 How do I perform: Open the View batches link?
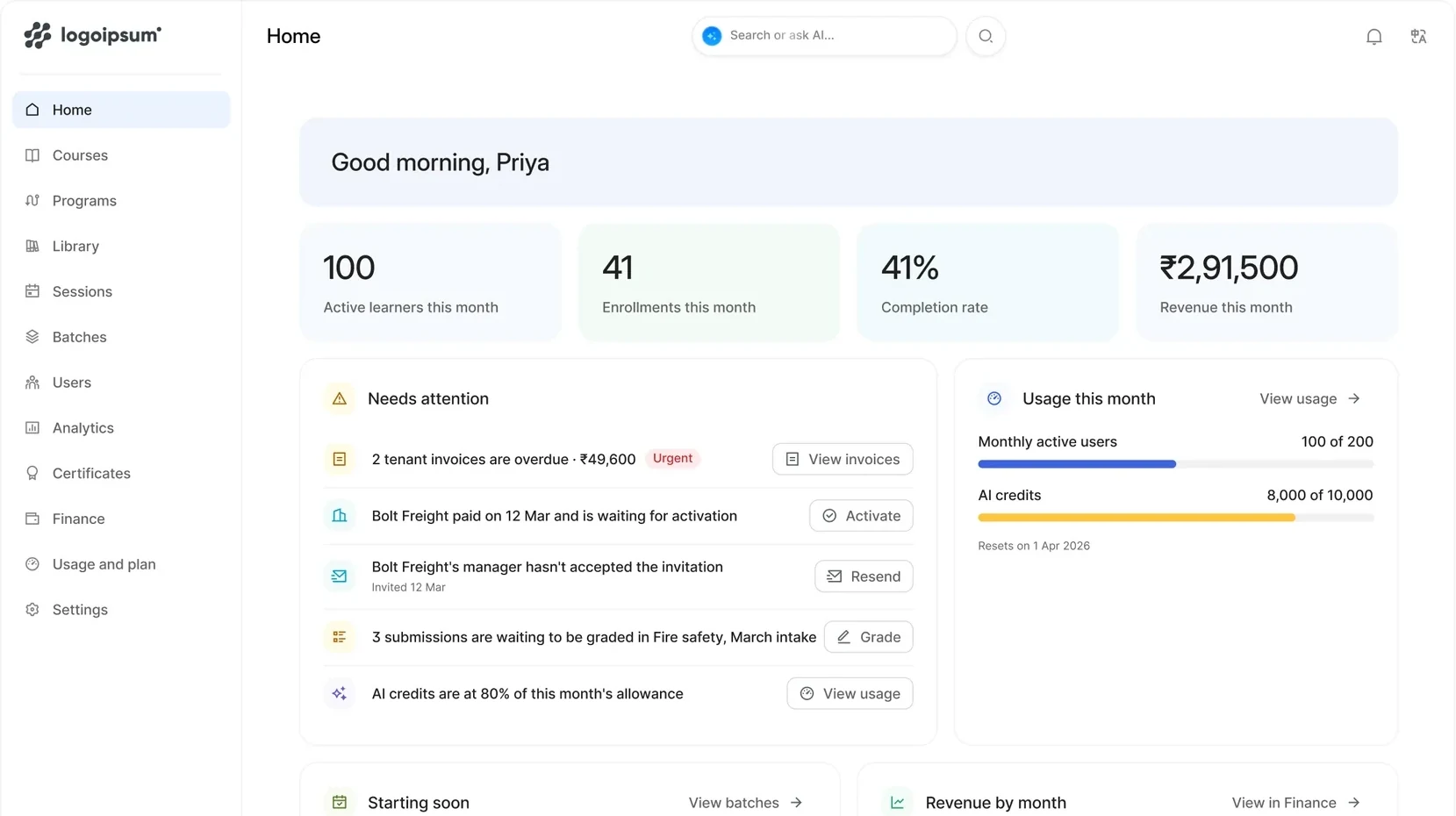(x=745, y=803)
